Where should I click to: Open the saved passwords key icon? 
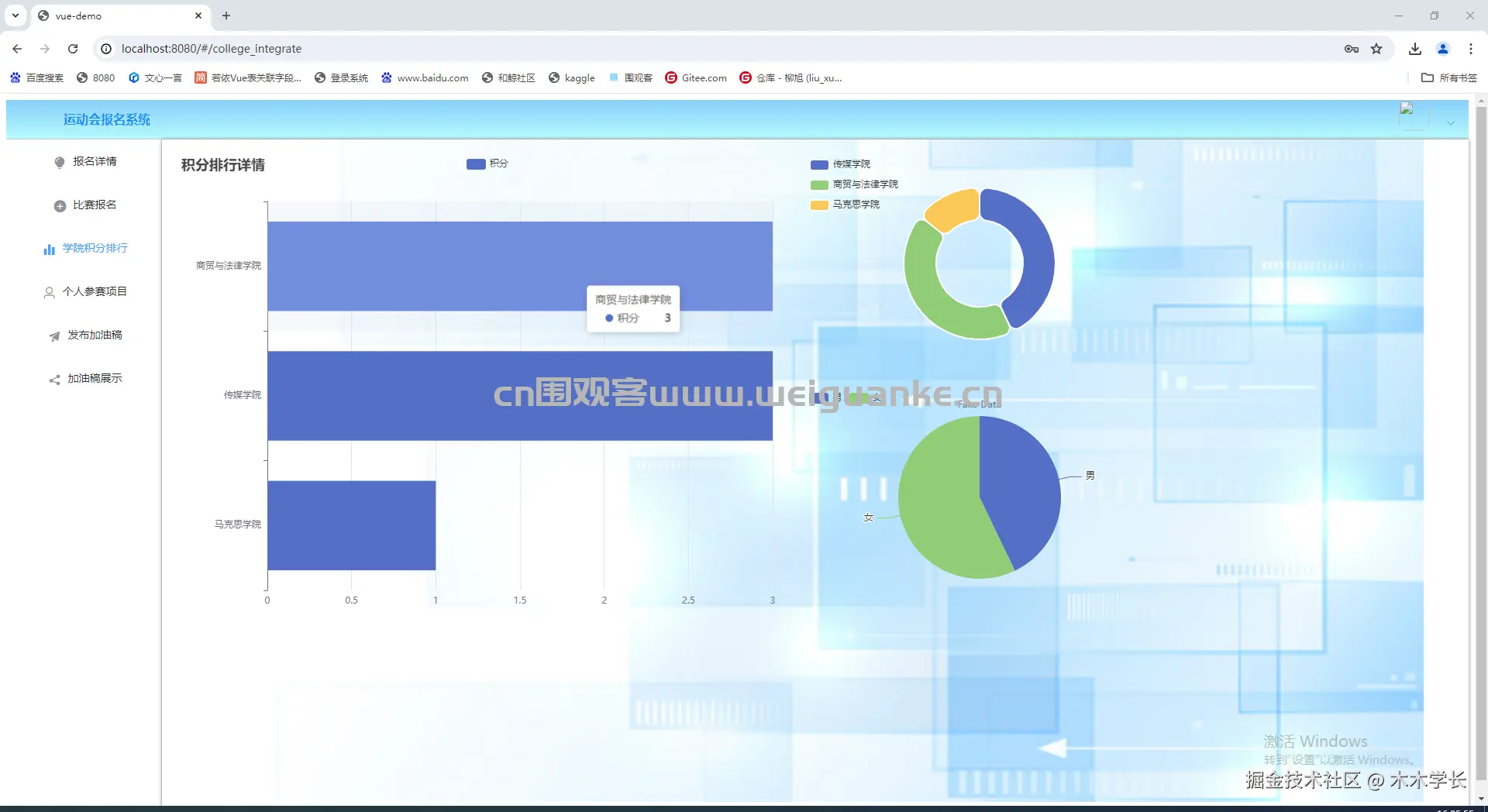coord(1352,49)
